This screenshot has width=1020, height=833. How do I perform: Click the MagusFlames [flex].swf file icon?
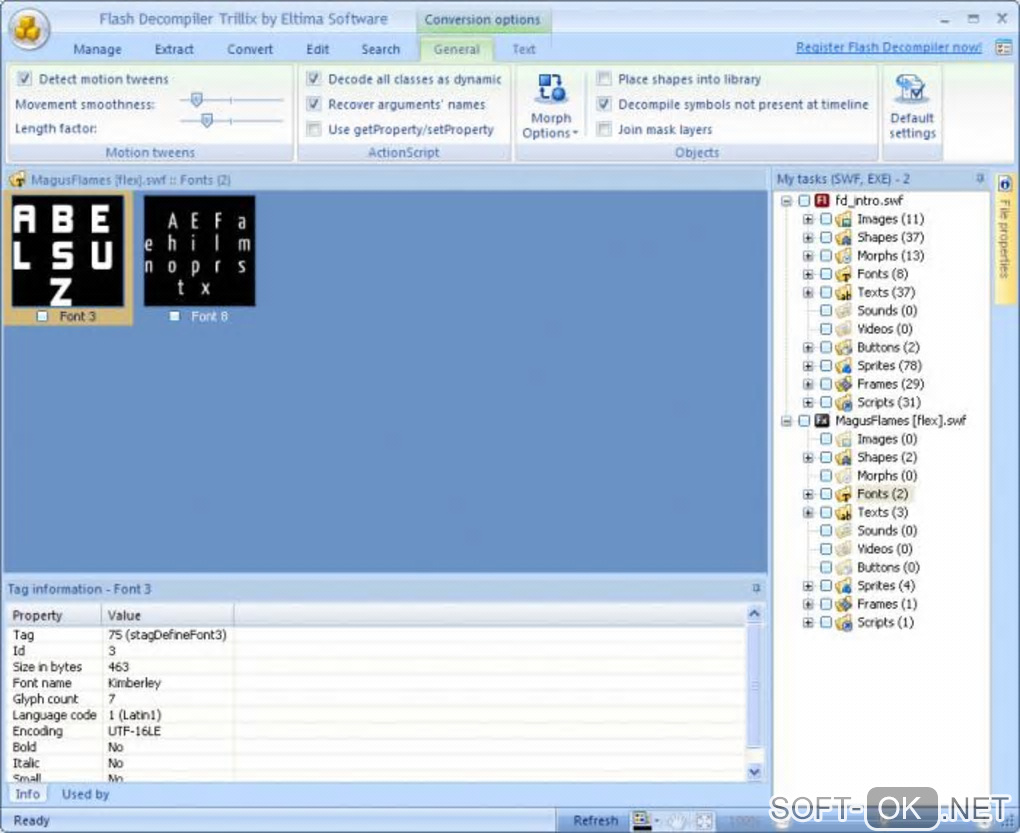tap(822, 421)
